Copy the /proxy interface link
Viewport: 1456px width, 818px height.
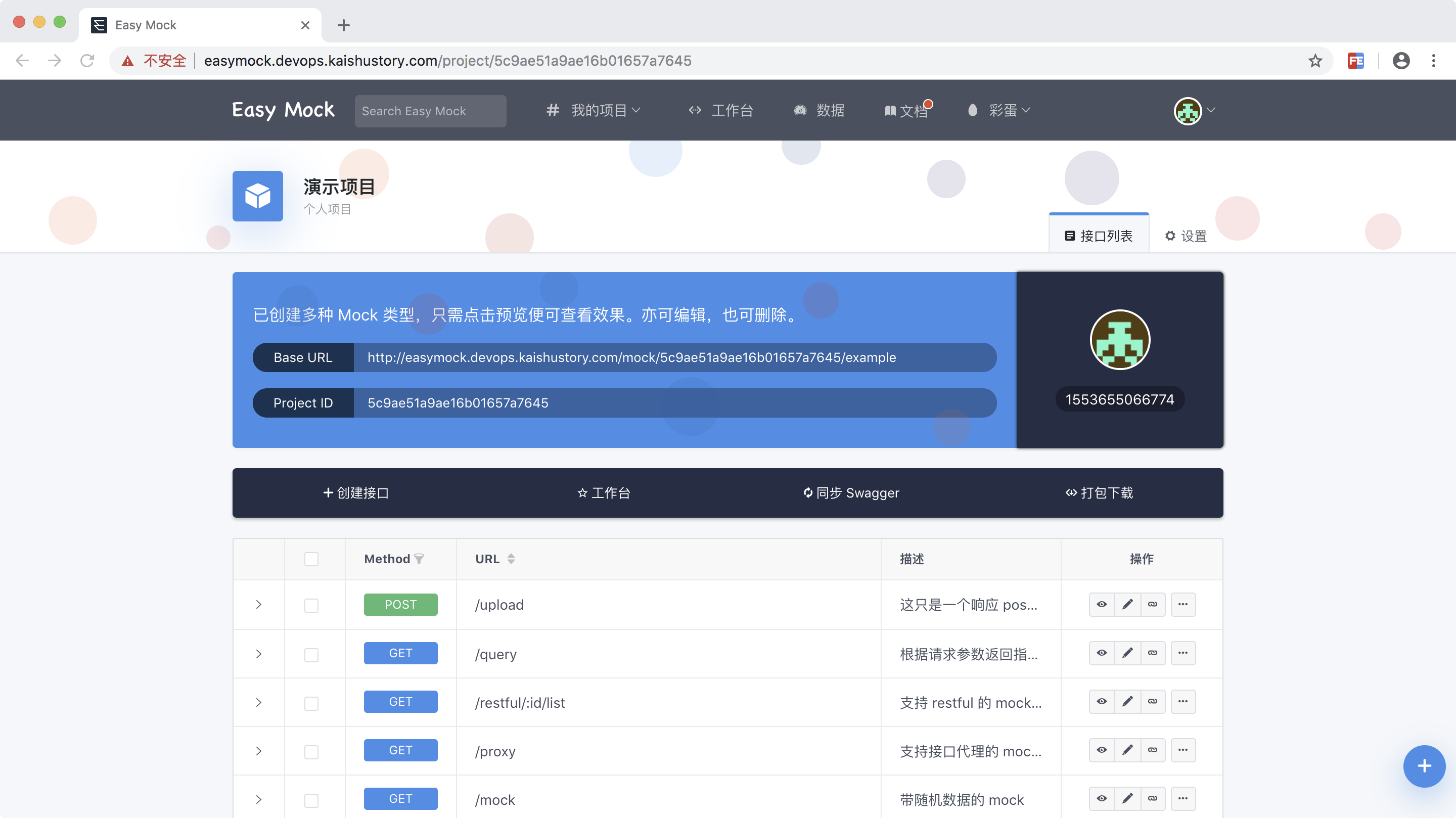(1153, 750)
